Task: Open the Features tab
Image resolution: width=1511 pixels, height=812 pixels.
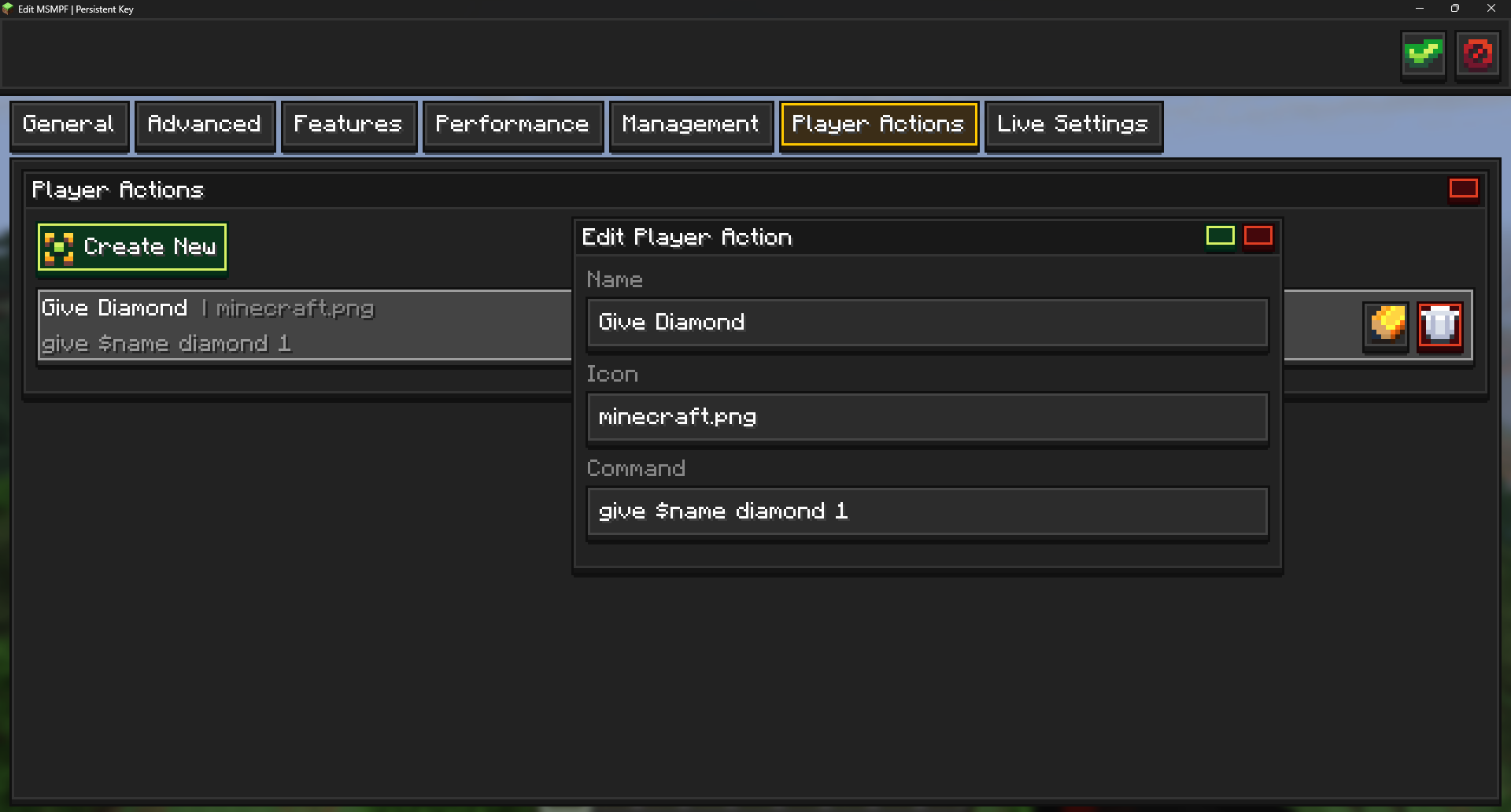Action: click(x=349, y=124)
